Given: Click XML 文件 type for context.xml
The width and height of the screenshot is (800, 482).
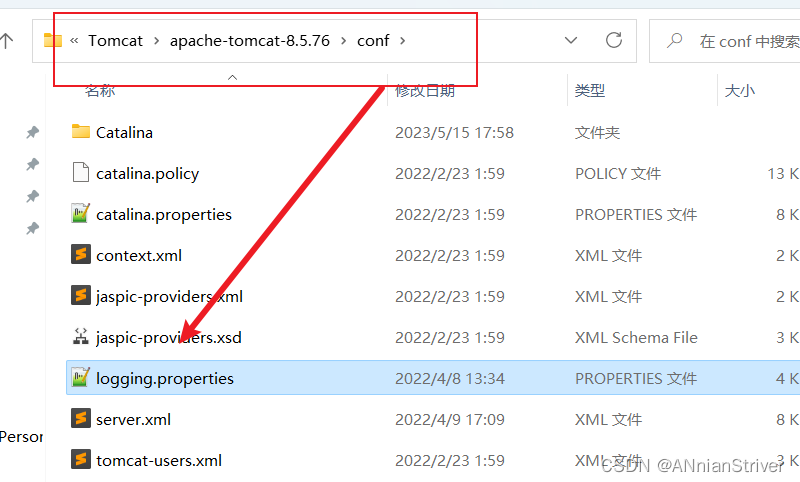Looking at the screenshot, I should [x=609, y=256].
